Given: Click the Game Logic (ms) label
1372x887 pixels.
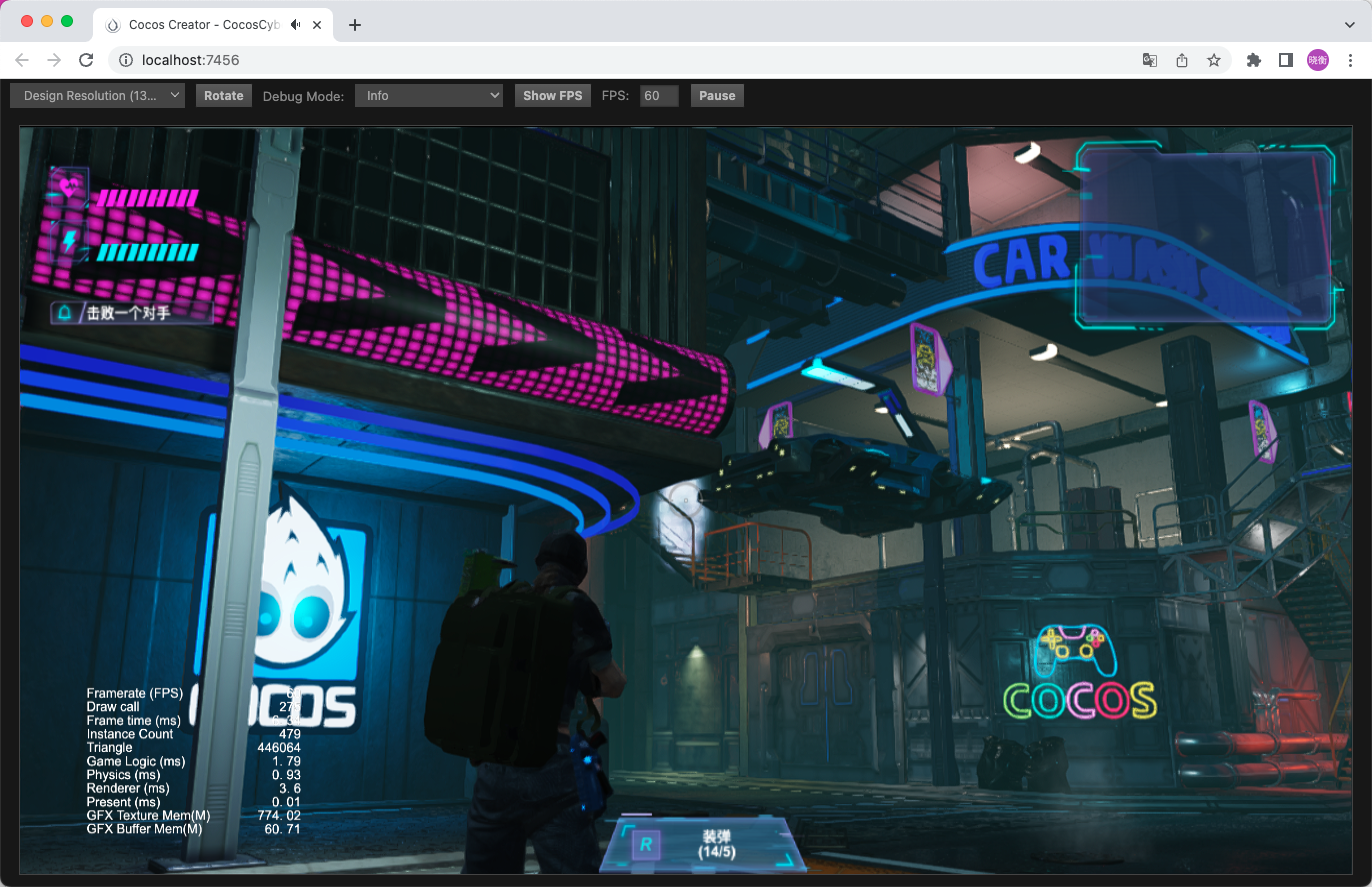Looking at the screenshot, I should pos(136,761).
